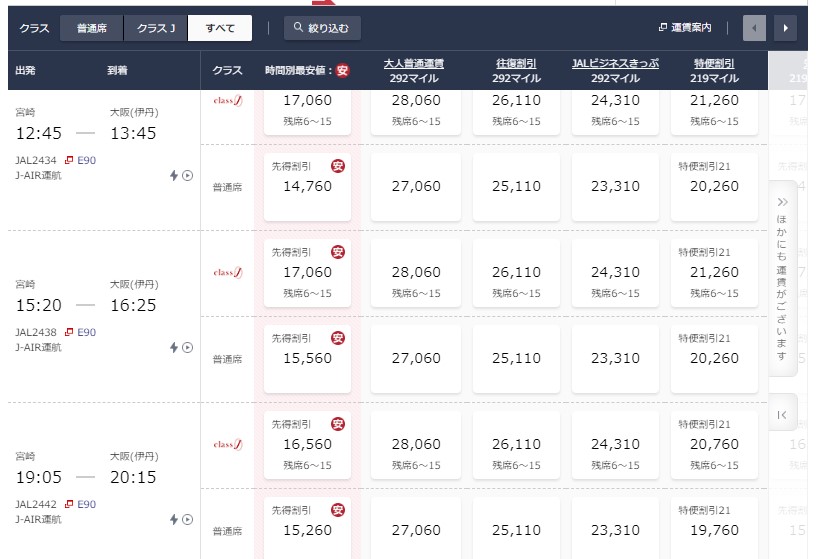Image resolution: width=821 pixels, height=559 pixels.
Task: Click flight number JAL2434 text
Action: click(x=36, y=160)
